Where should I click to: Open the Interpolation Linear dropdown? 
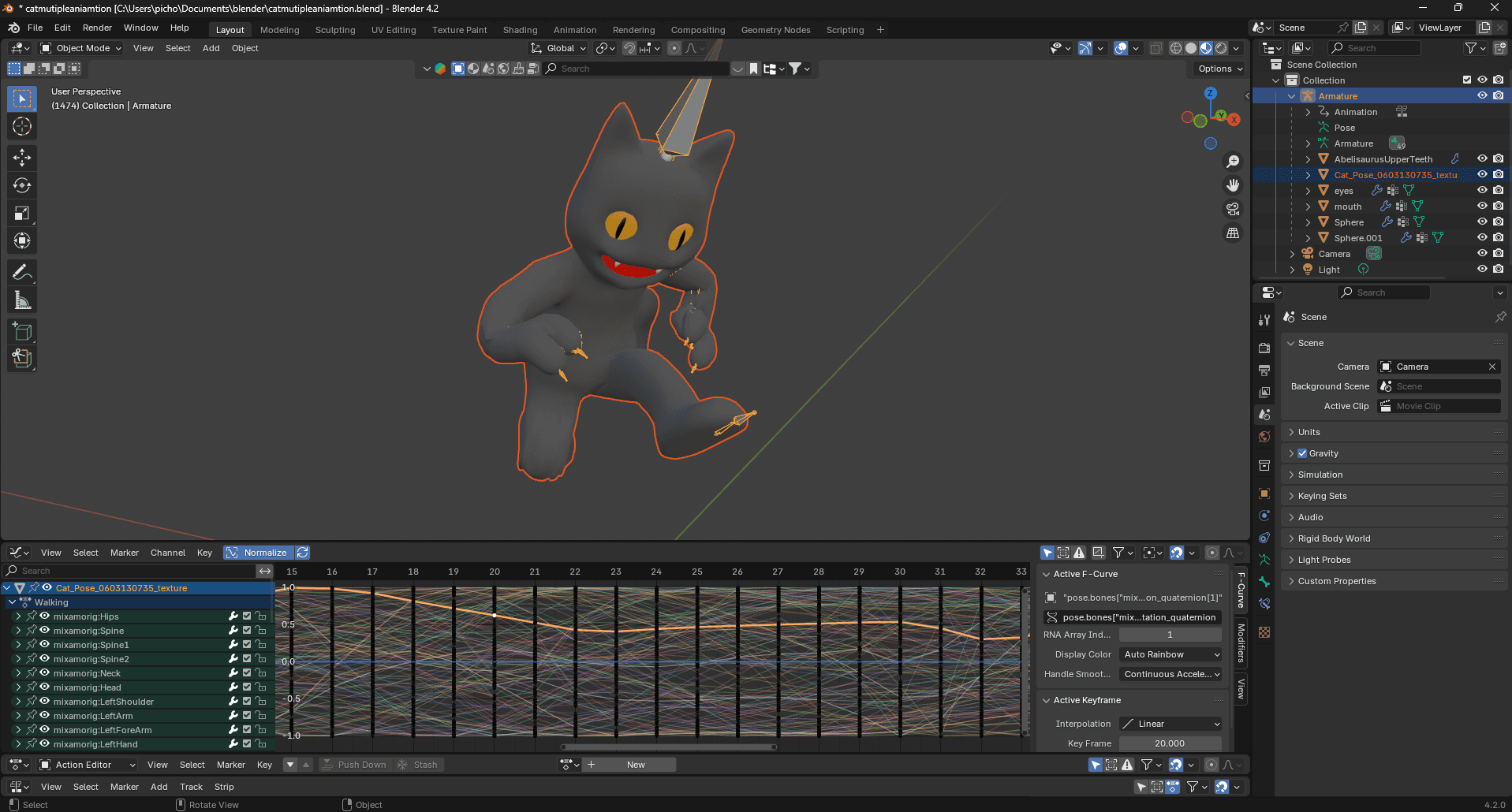pyautogui.click(x=1171, y=724)
